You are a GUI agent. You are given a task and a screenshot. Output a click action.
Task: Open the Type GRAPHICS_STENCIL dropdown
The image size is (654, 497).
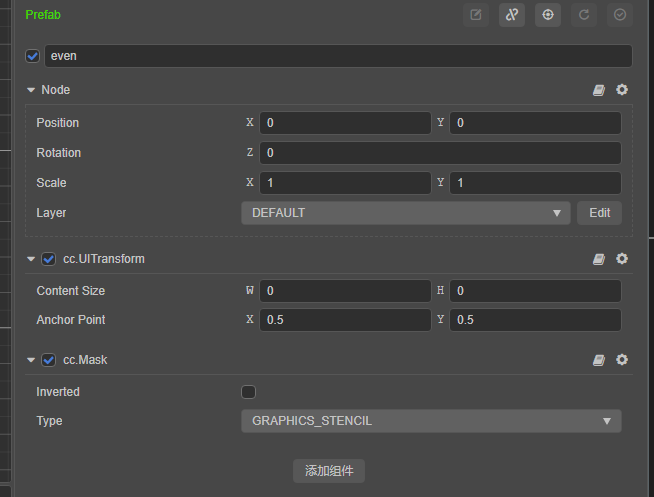431,421
